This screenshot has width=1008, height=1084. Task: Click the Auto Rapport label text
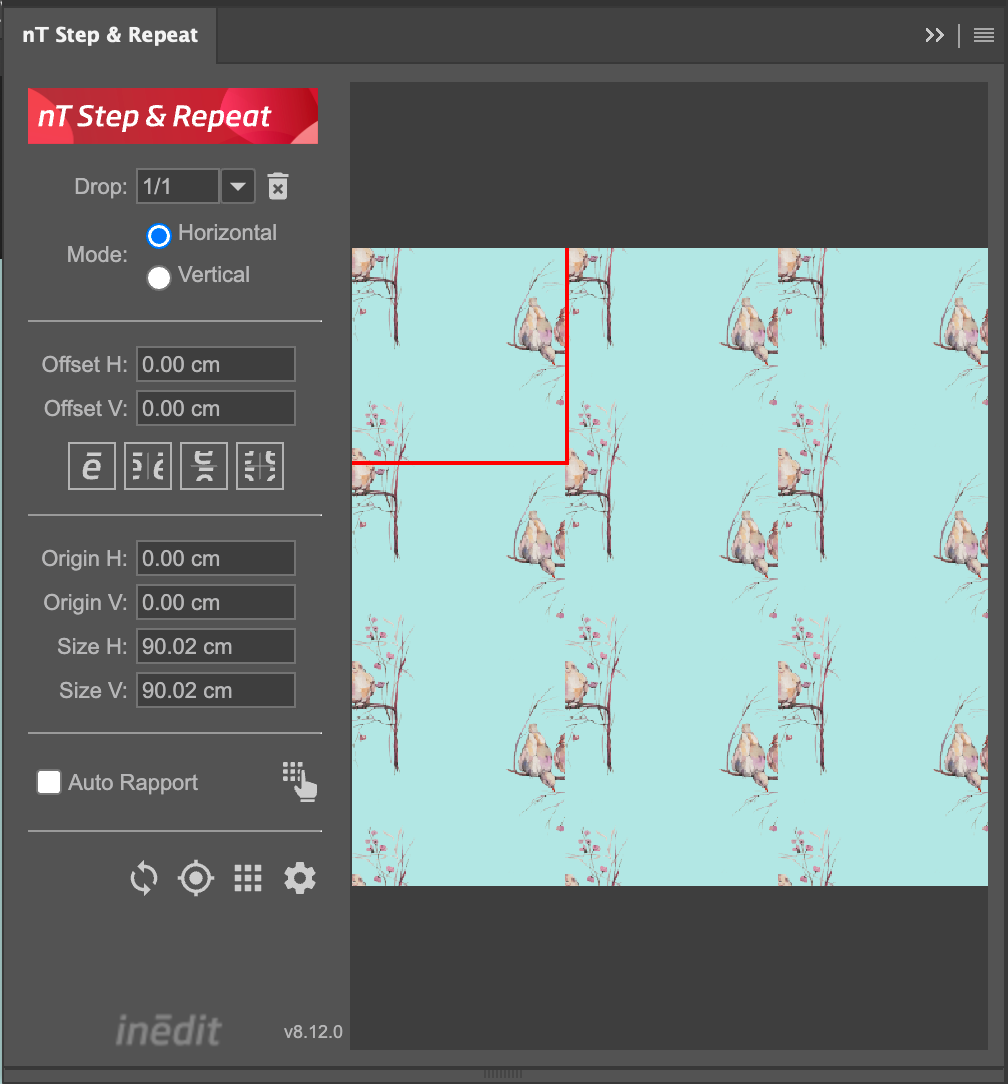point(133,783)
